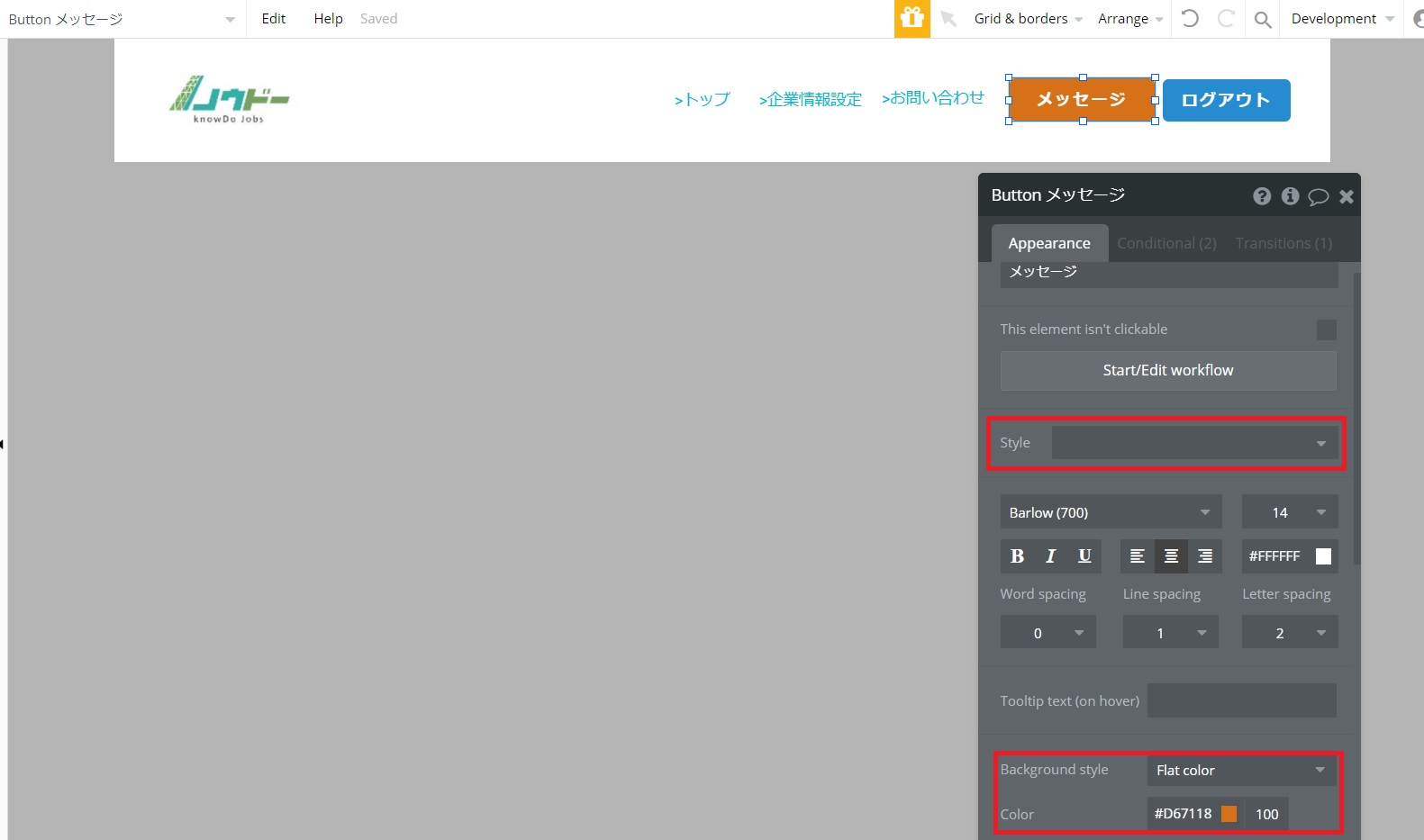
Task: Expand the Arrange menu
Action: (1130, 19)
